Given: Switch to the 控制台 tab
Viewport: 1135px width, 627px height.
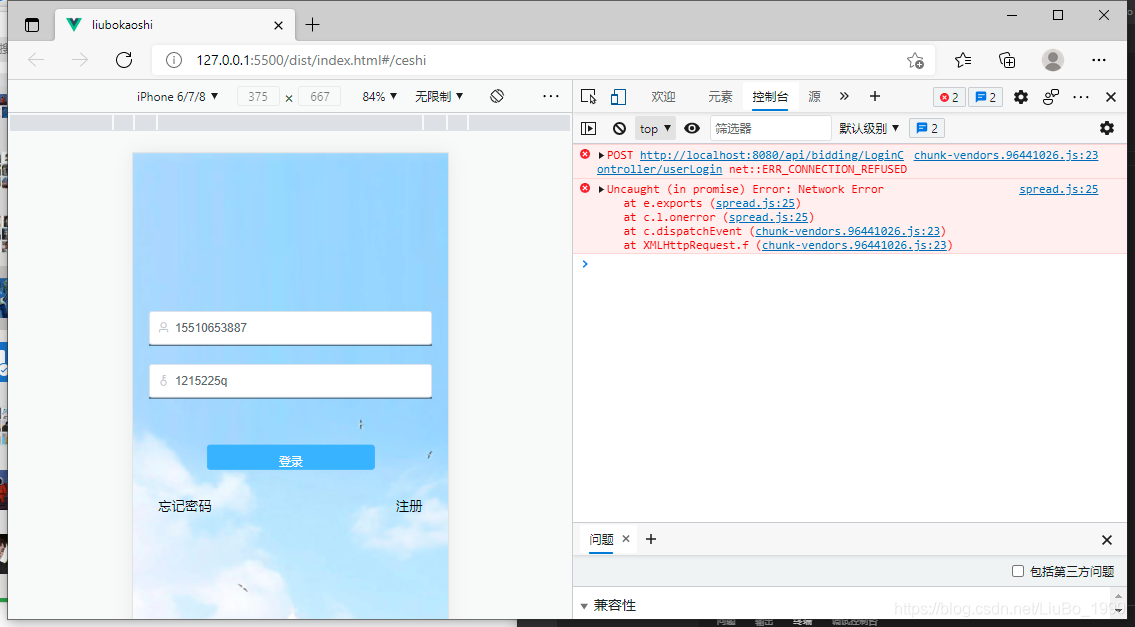Looking at the screenshot, I should pyautogui.click(x=770, y=97).
